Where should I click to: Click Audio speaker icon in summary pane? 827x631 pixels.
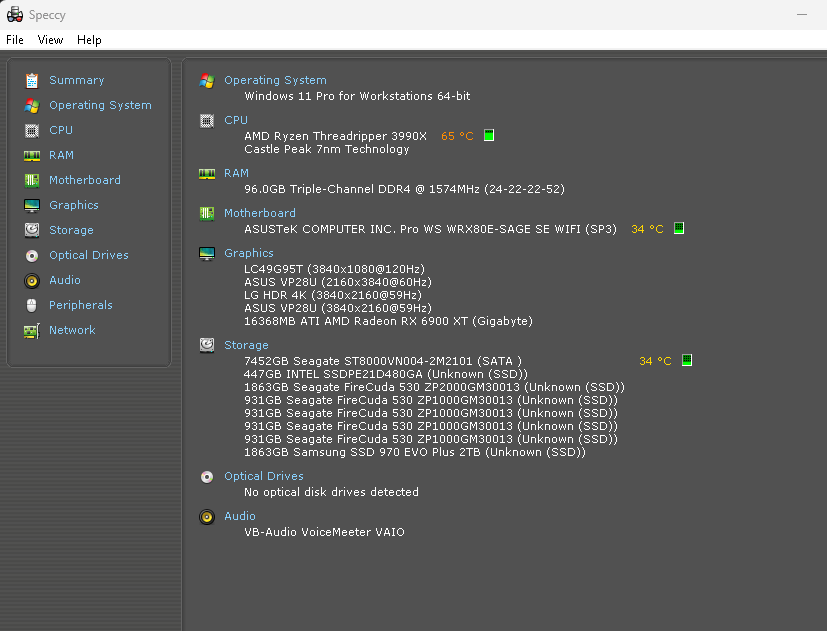click(207, 517)
